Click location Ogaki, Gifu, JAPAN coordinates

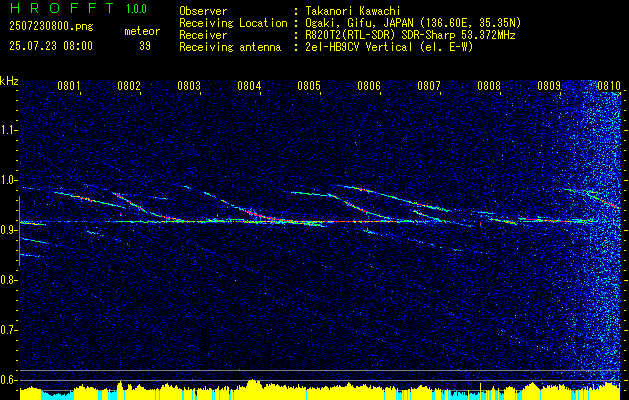(x=413, y=23)
